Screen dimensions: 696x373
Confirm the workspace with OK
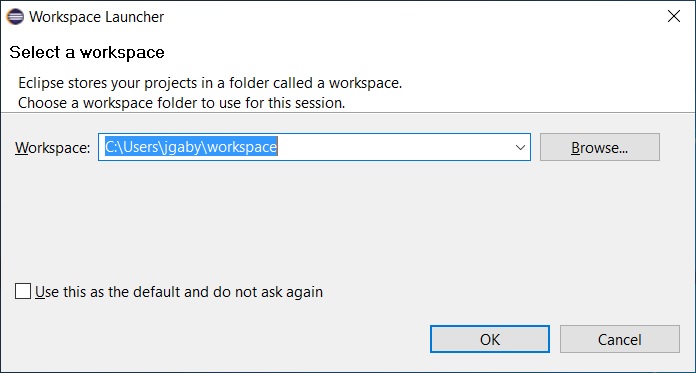[490, 339]
